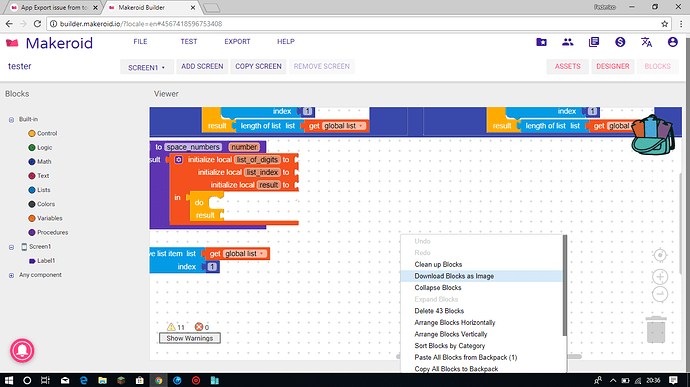Open 'global list' dropdown on lower get block
690x387 pixels.
(262, 254)
